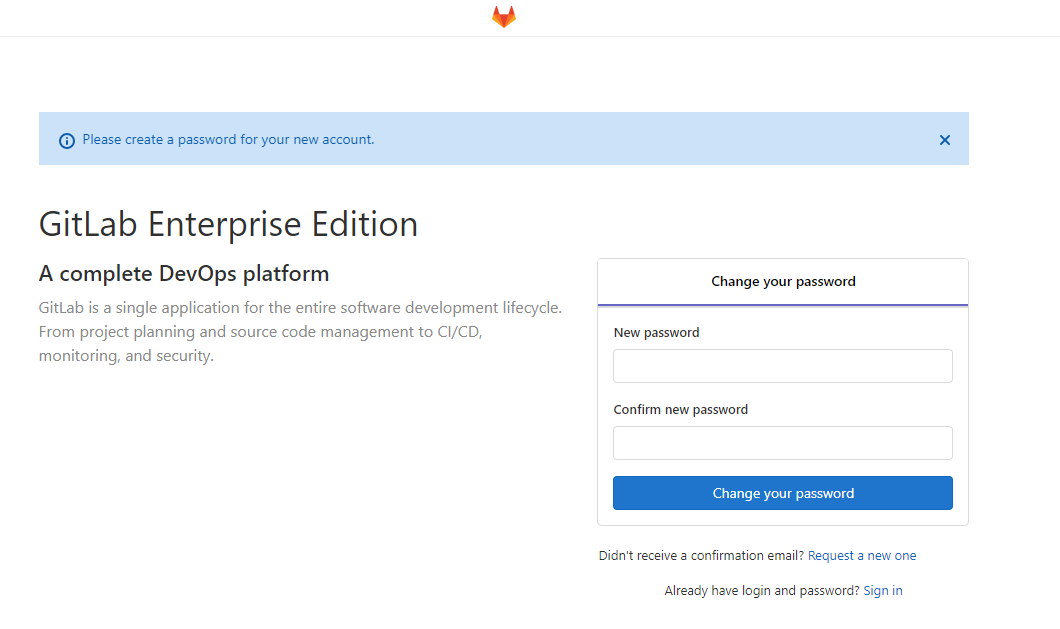Open the Request a new one link

(x=861, y=556)
